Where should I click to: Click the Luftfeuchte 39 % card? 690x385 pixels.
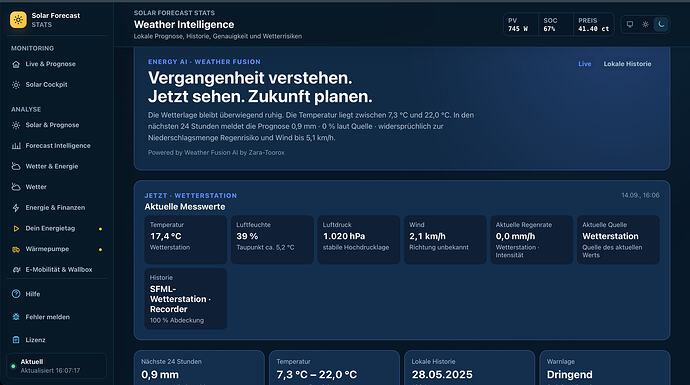click(x=272, y=240)
